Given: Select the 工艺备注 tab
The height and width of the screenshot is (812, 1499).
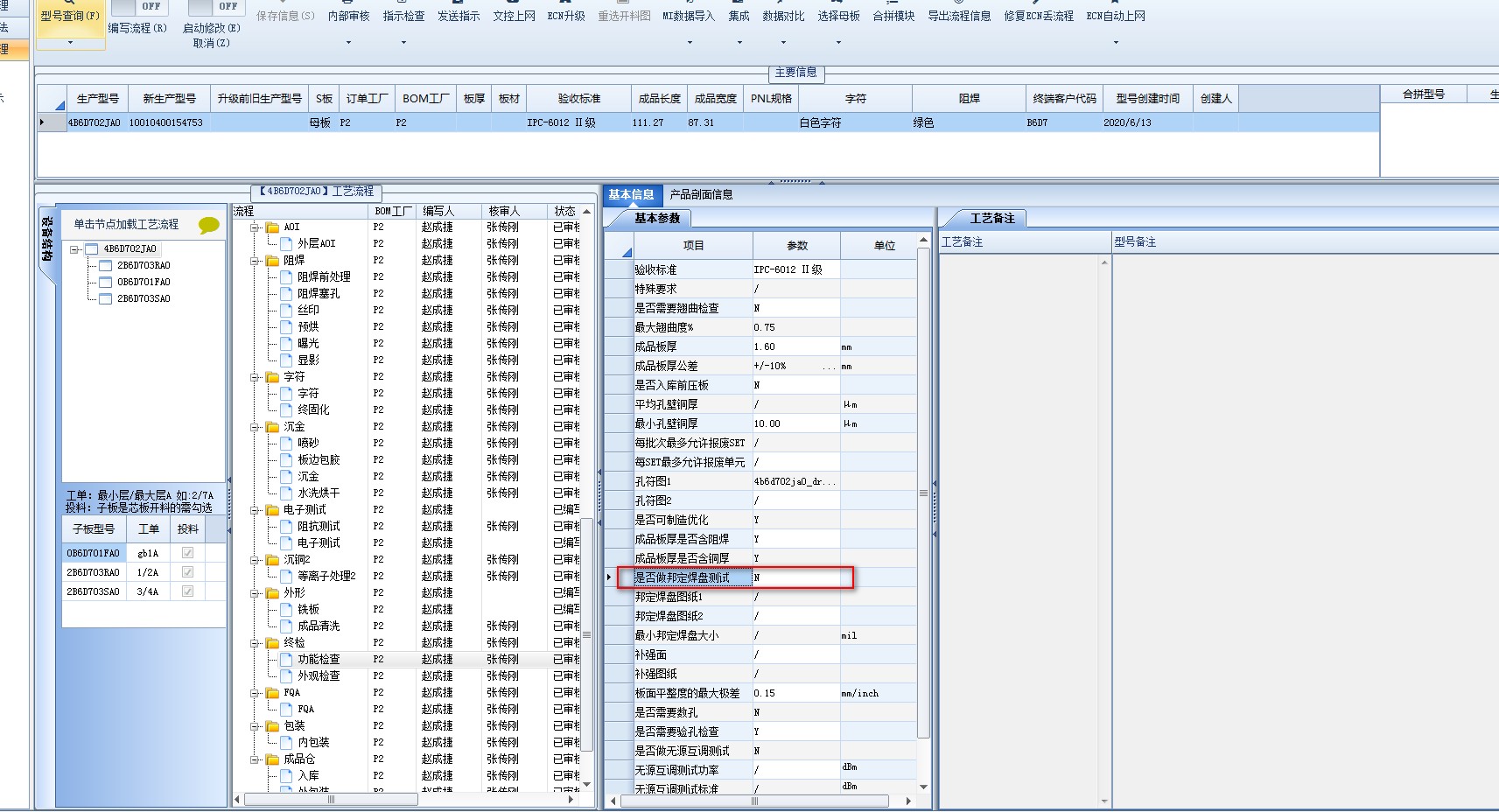Looking at the screenshot, I should tap(992, 218).
